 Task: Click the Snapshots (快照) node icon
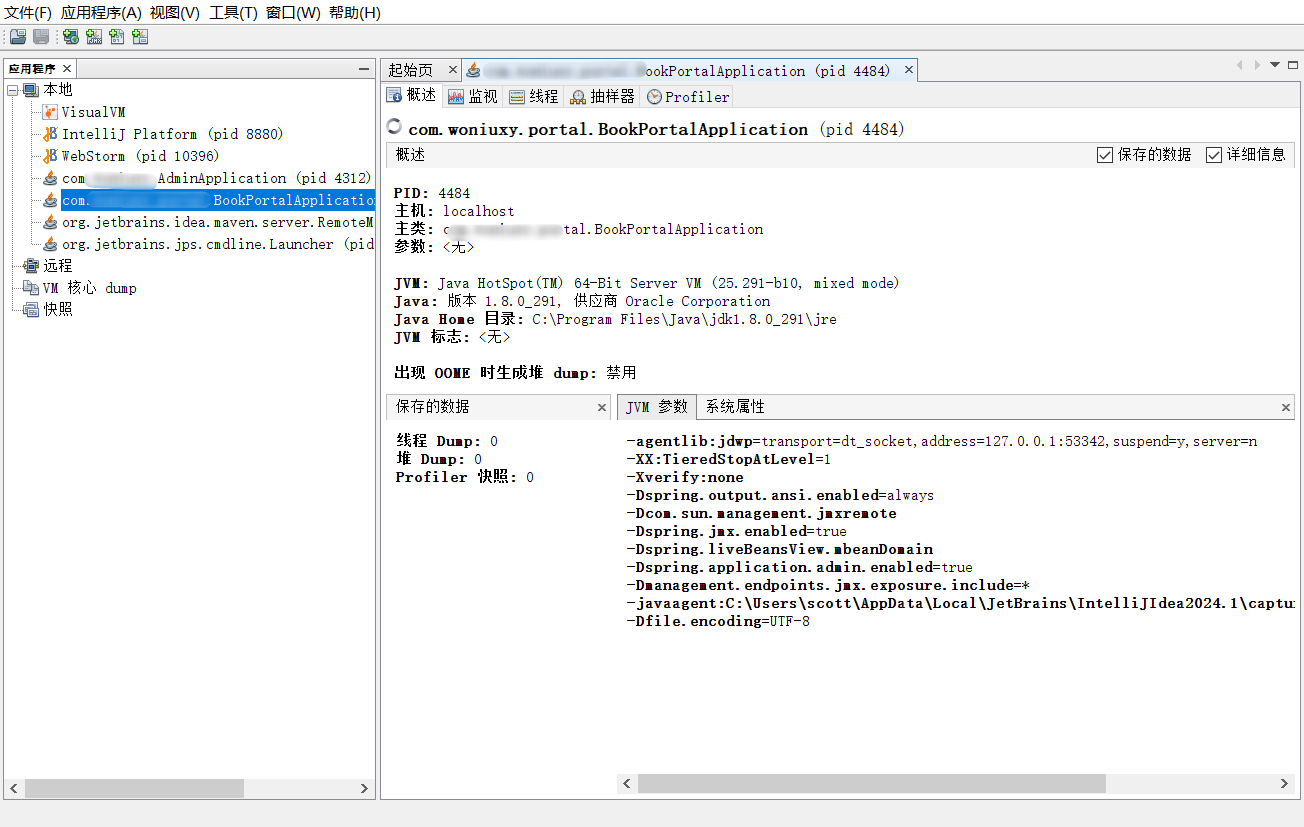coord(31,310)
